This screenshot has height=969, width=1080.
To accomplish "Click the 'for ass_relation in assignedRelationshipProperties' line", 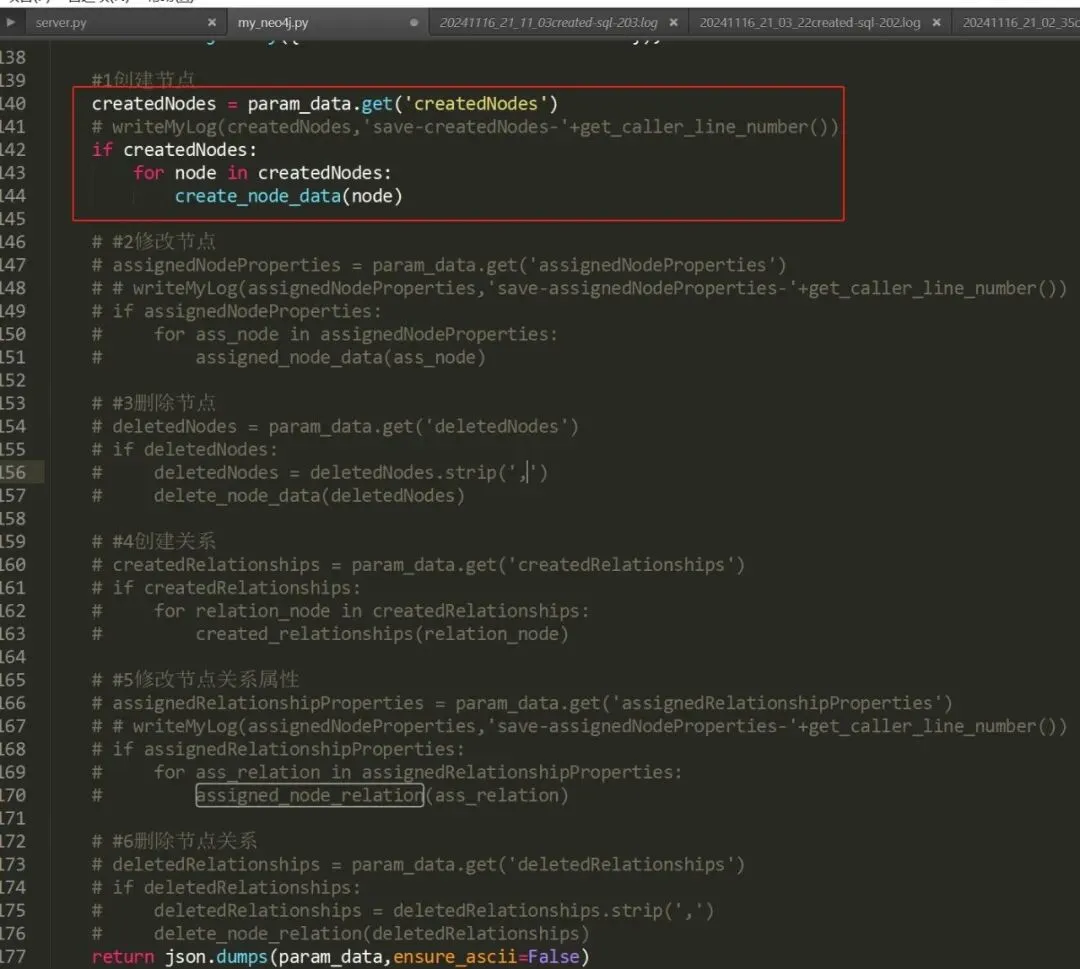I will [x=387, y=773].
